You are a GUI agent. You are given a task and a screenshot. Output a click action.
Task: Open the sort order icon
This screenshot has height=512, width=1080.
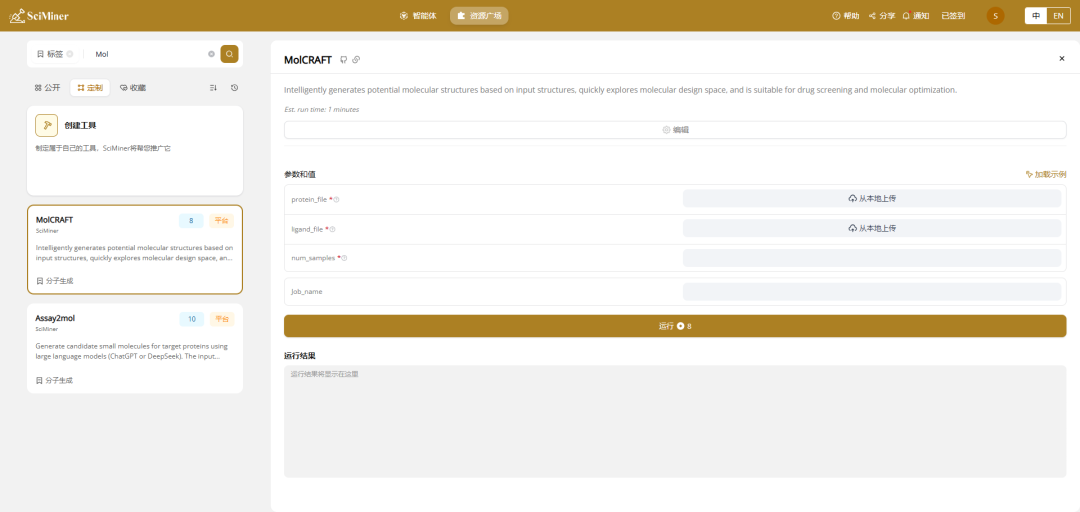(x=213, y=88)
